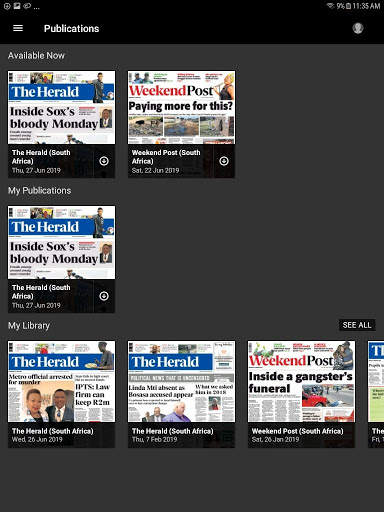Viewport: 384px width, 512px height.
Task: Select the 'My Publications' section heading
Action: [40, 191]
